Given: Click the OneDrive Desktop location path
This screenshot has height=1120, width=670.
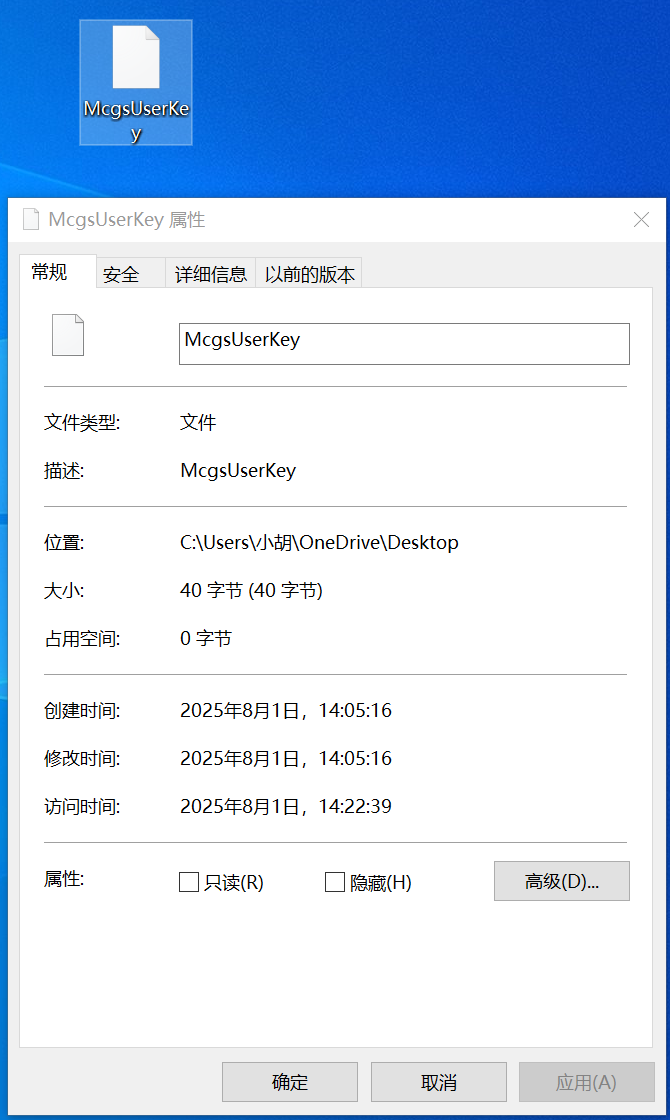Looking at the screenshot, I should point(319,543).
